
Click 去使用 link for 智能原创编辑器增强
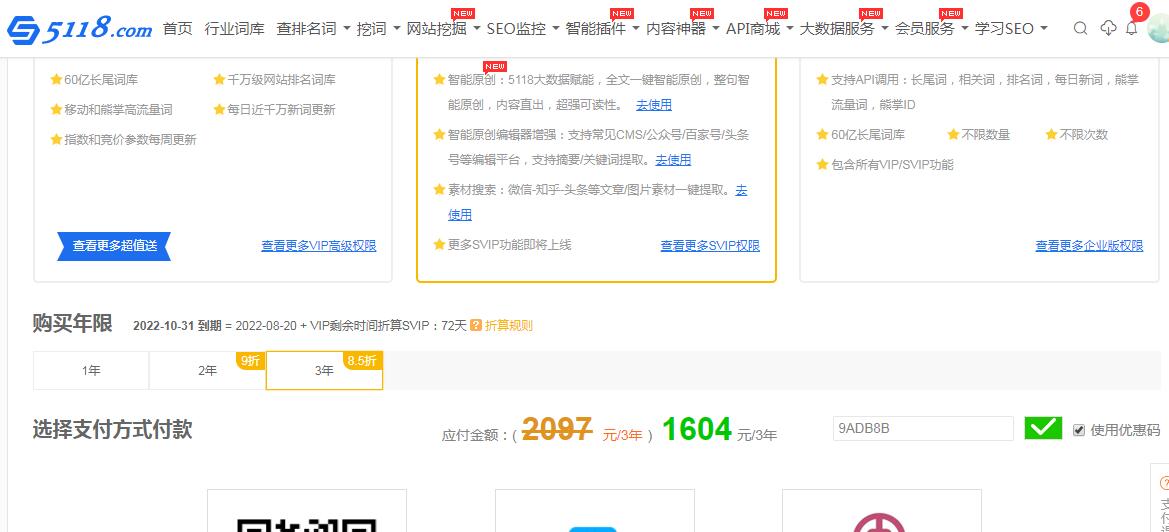coord(673,159)
